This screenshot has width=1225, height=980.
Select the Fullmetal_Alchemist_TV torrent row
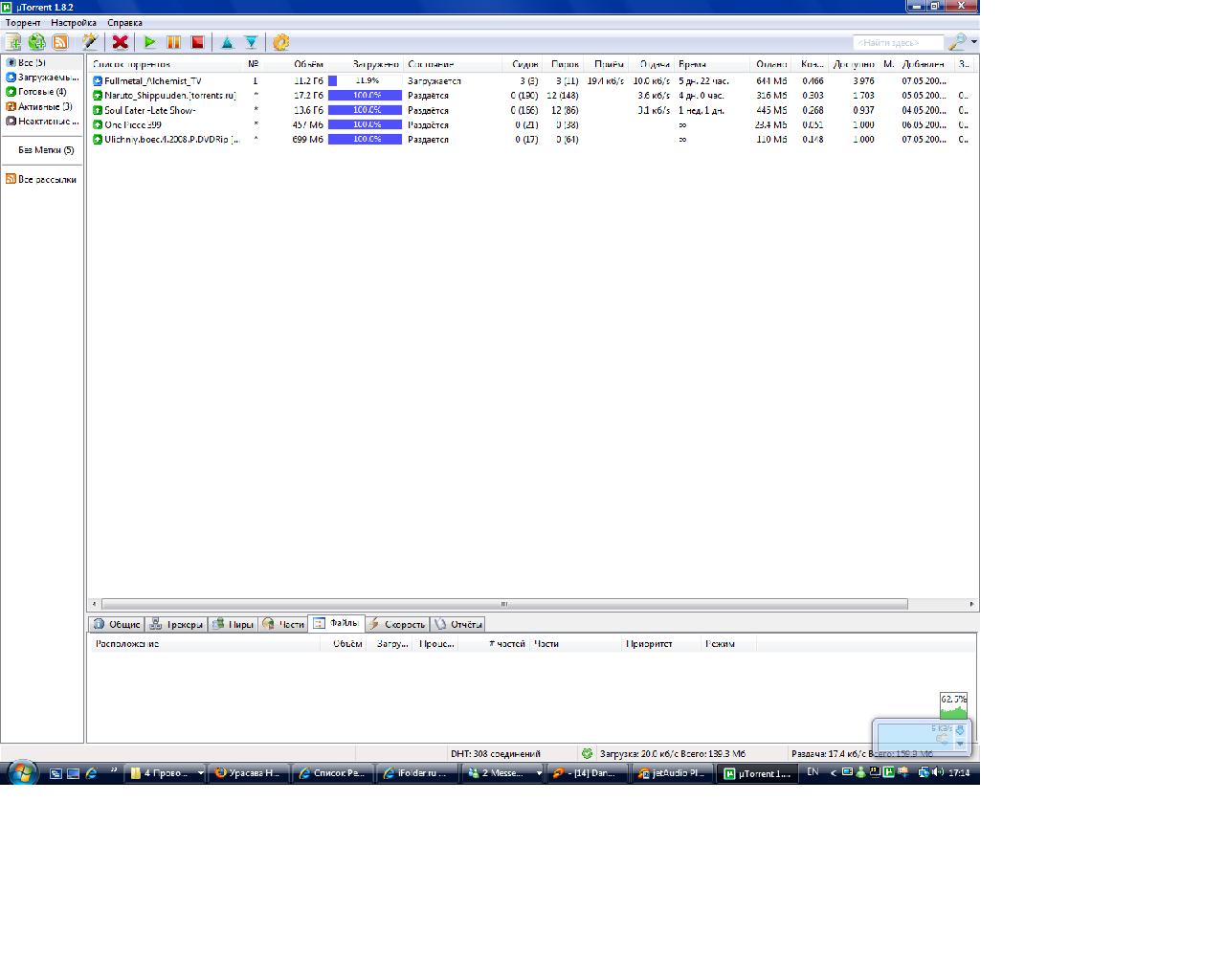pos(533,81)
